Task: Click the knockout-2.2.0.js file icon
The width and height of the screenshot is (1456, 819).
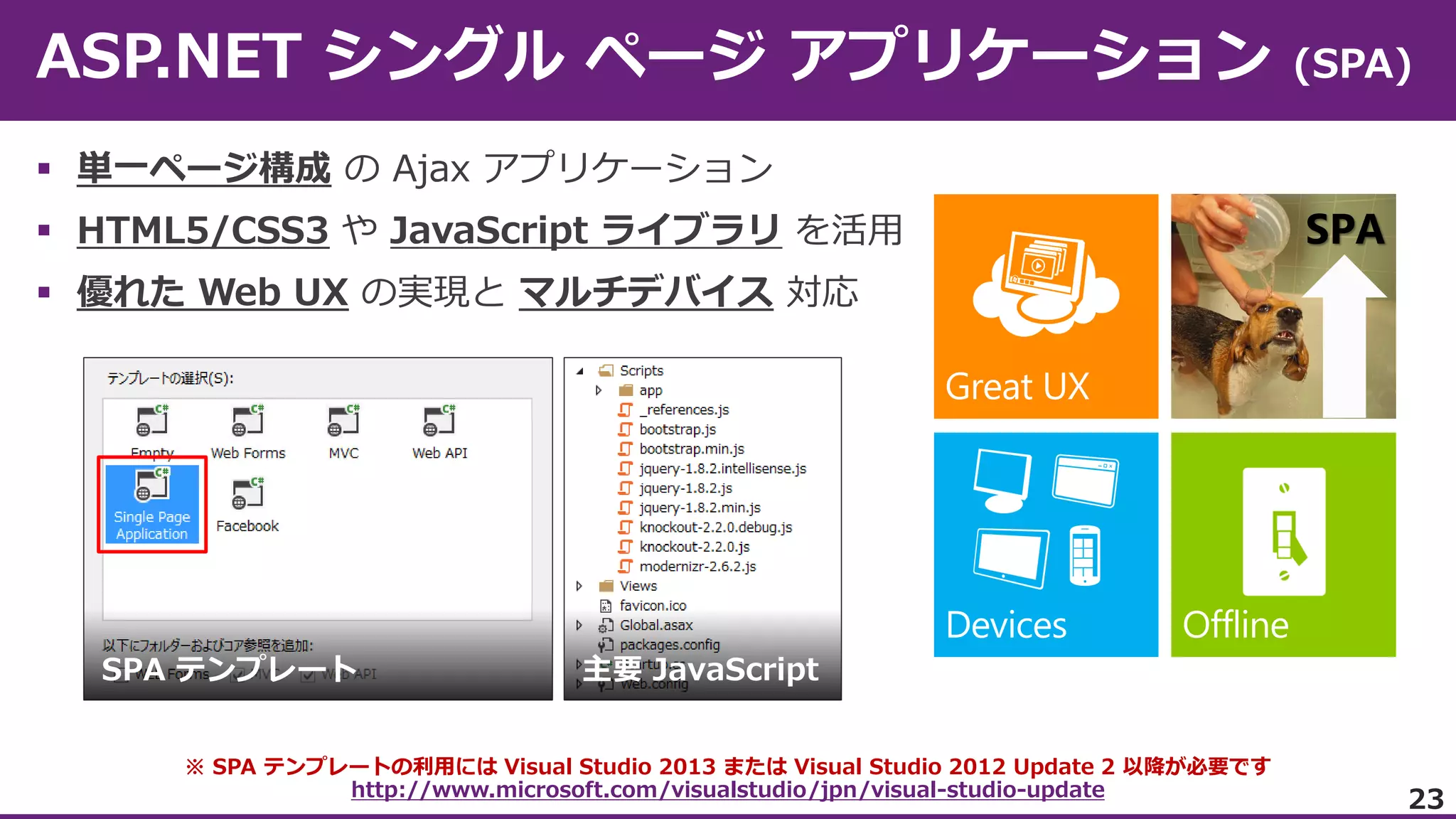Action: point(625,547)
